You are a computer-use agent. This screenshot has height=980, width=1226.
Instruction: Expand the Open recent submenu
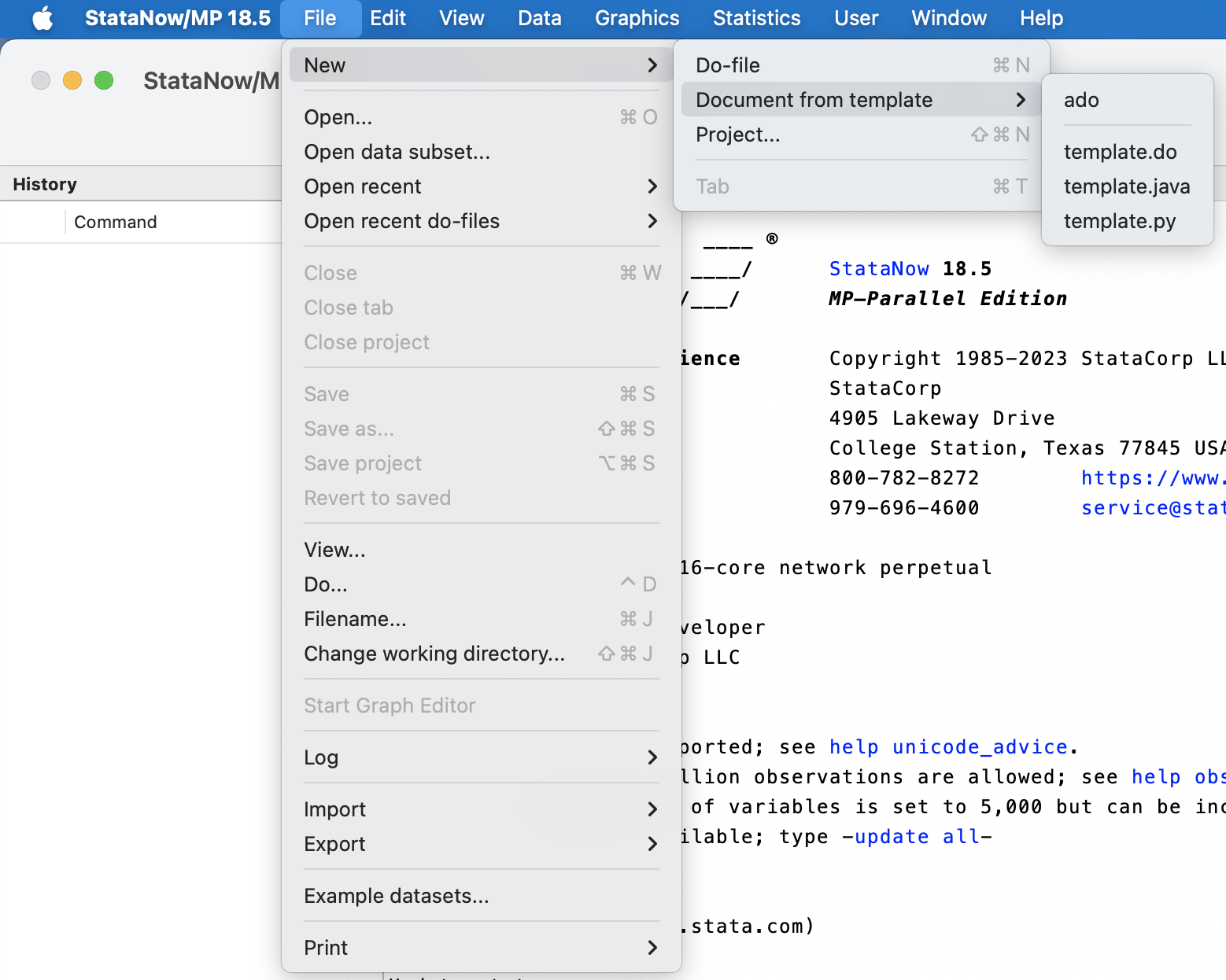(x=481, y=186)
